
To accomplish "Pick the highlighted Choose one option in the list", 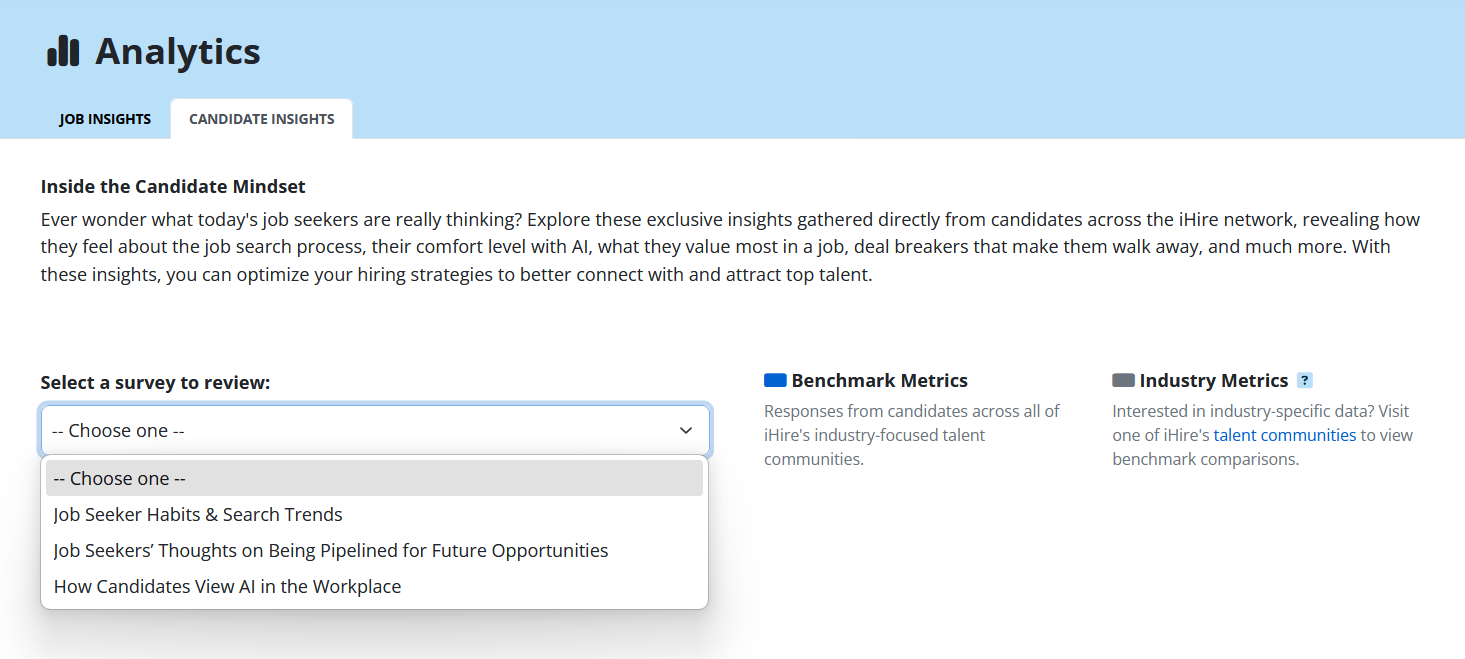I will click(x=374, y=479).
